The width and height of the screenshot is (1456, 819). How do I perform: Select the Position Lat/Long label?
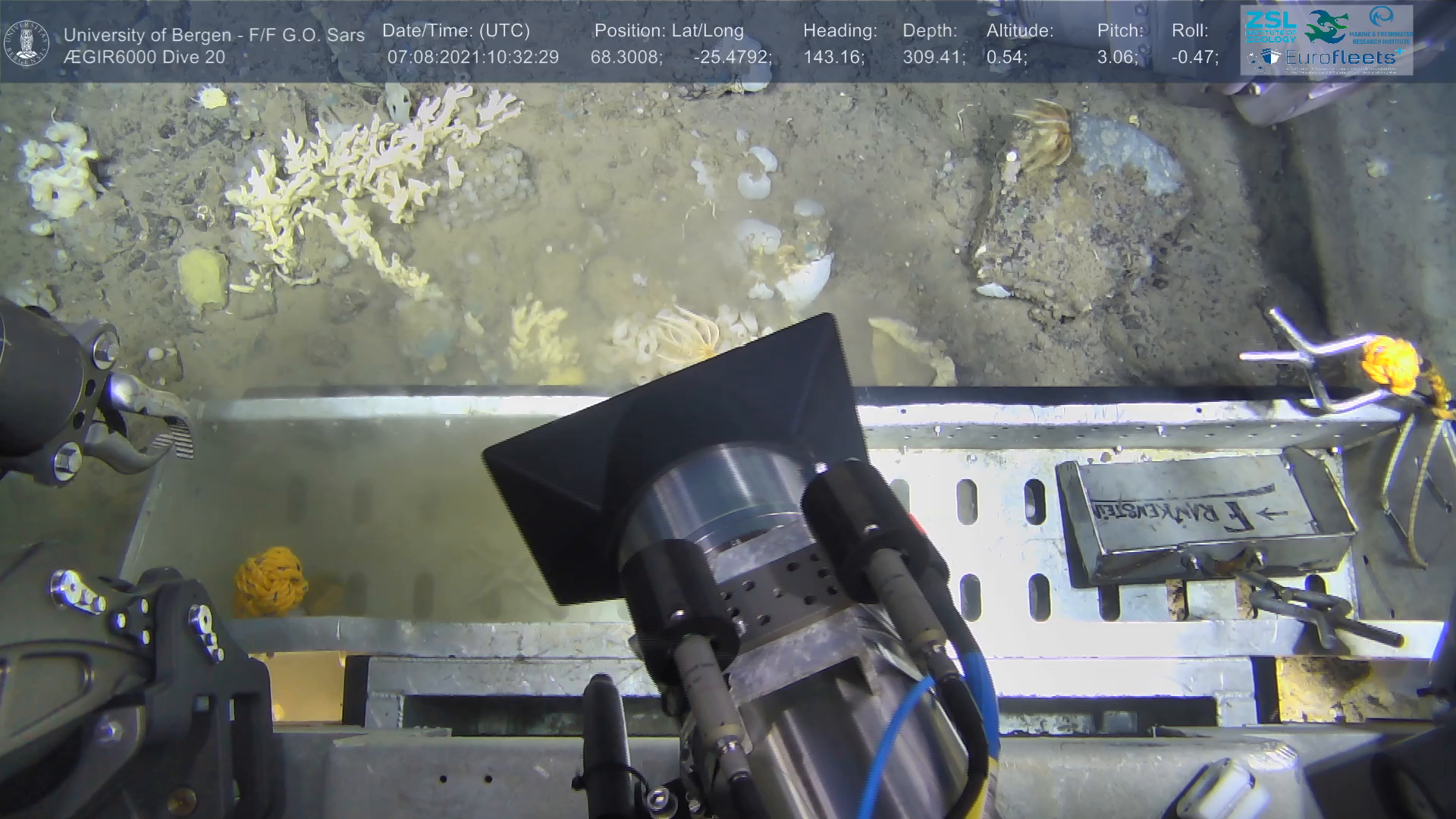pos(669,31)
